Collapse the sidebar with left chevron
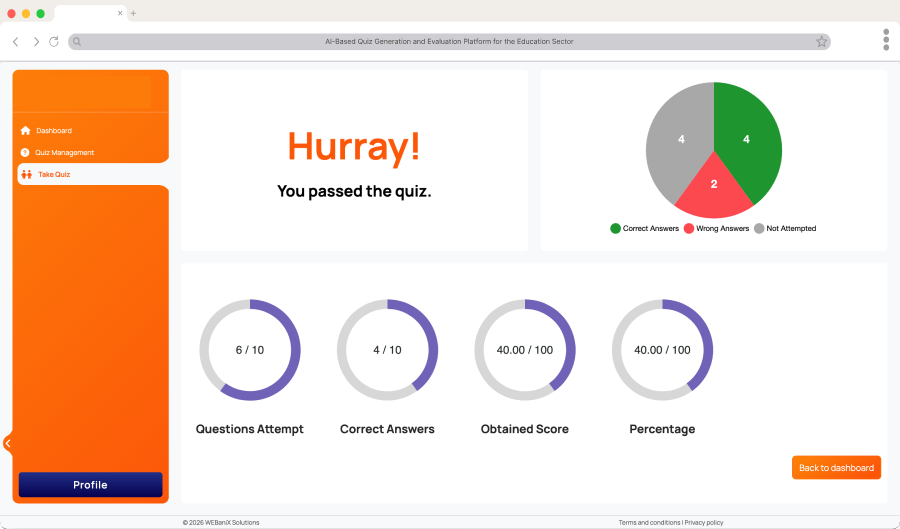The width and height of the screenshot is (900, 529). (8, 443)
